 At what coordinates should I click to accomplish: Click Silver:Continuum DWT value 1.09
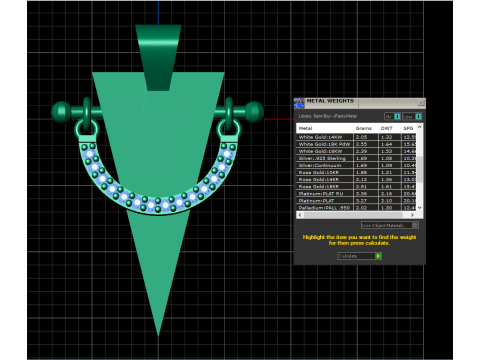click(x=389, y=165)
